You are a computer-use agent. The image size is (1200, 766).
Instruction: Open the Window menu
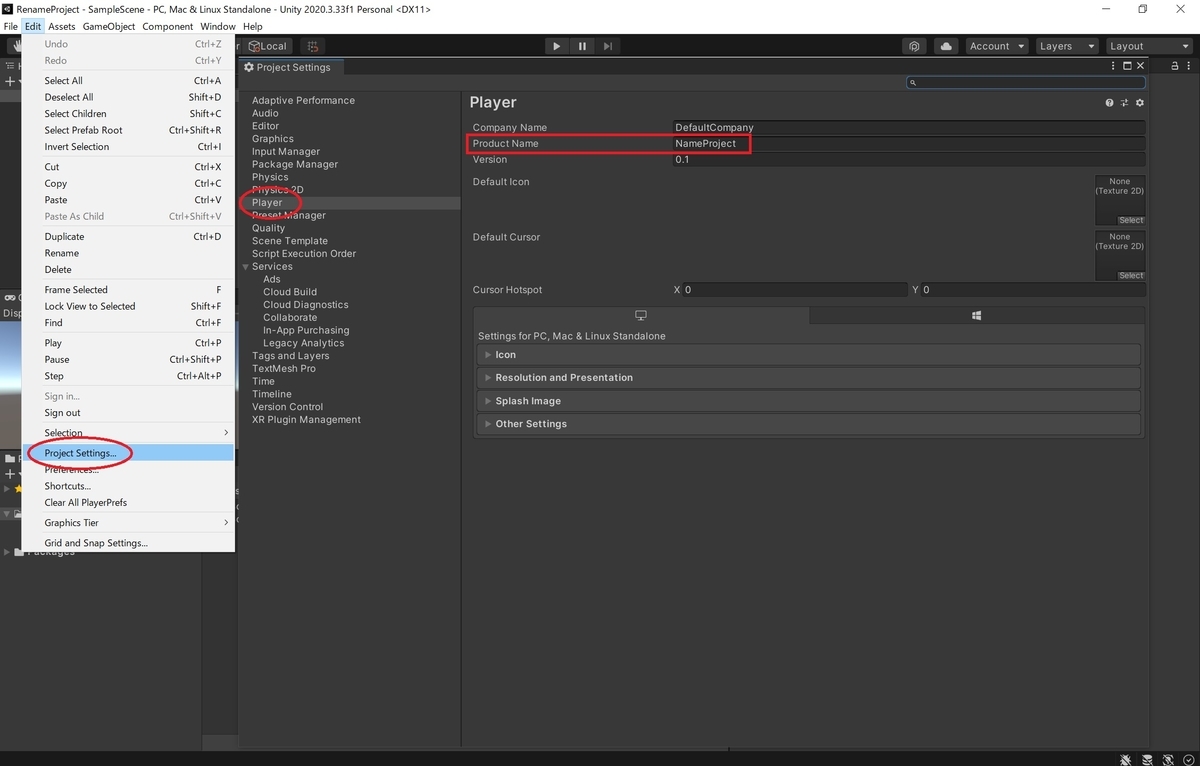point(218,27)
